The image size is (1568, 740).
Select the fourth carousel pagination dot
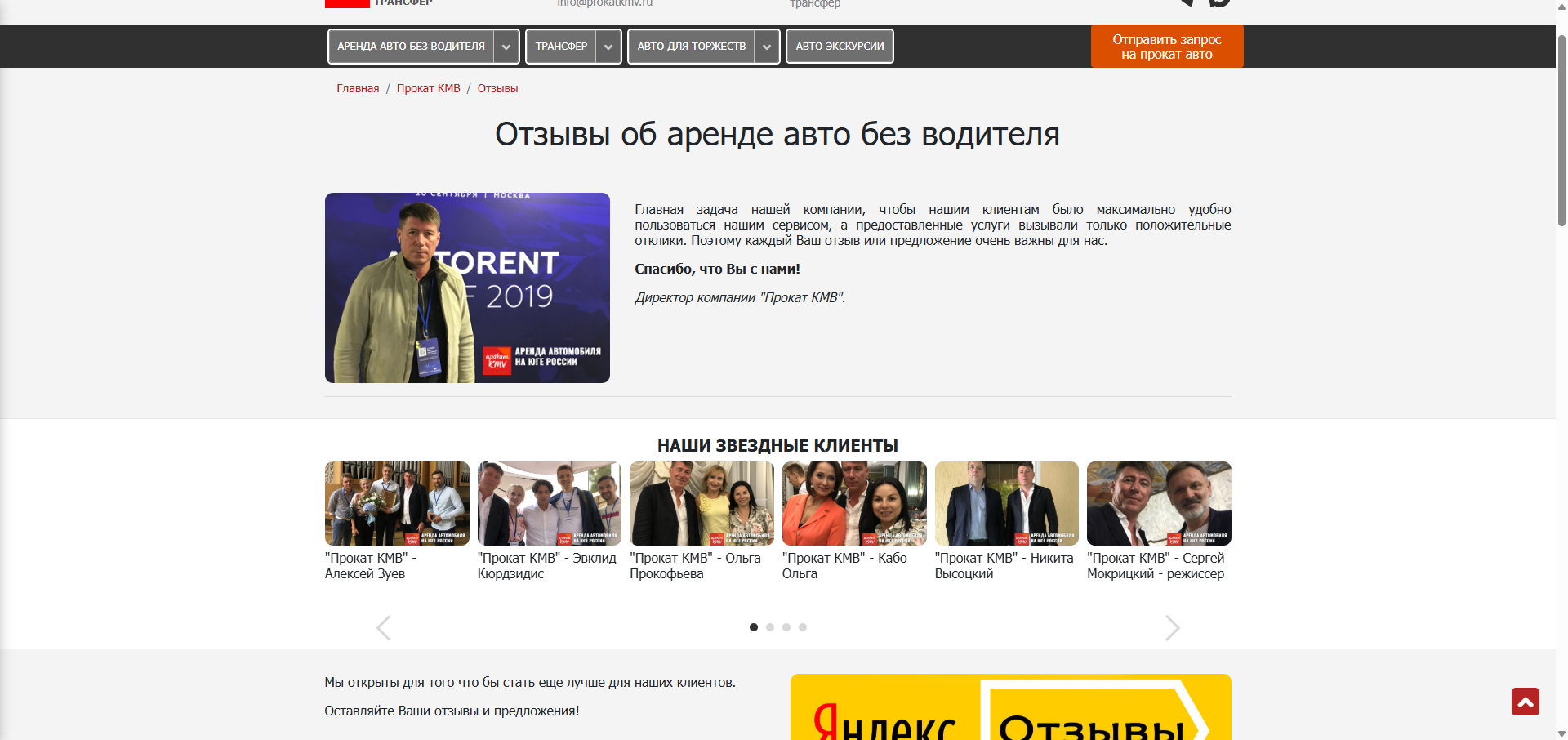click(803, 627)
